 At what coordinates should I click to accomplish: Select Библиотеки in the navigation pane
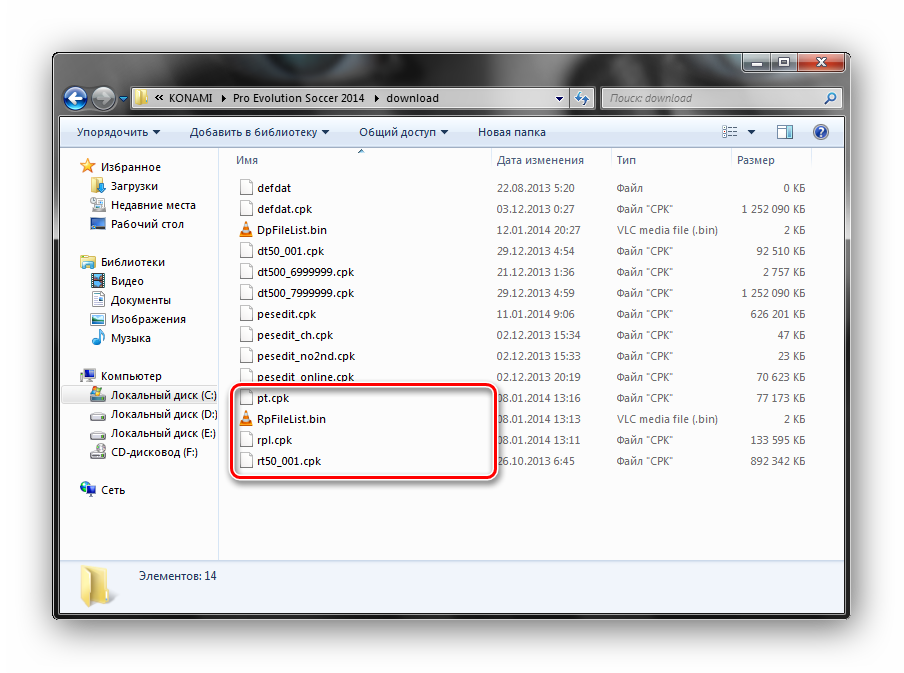pos(133,262)
